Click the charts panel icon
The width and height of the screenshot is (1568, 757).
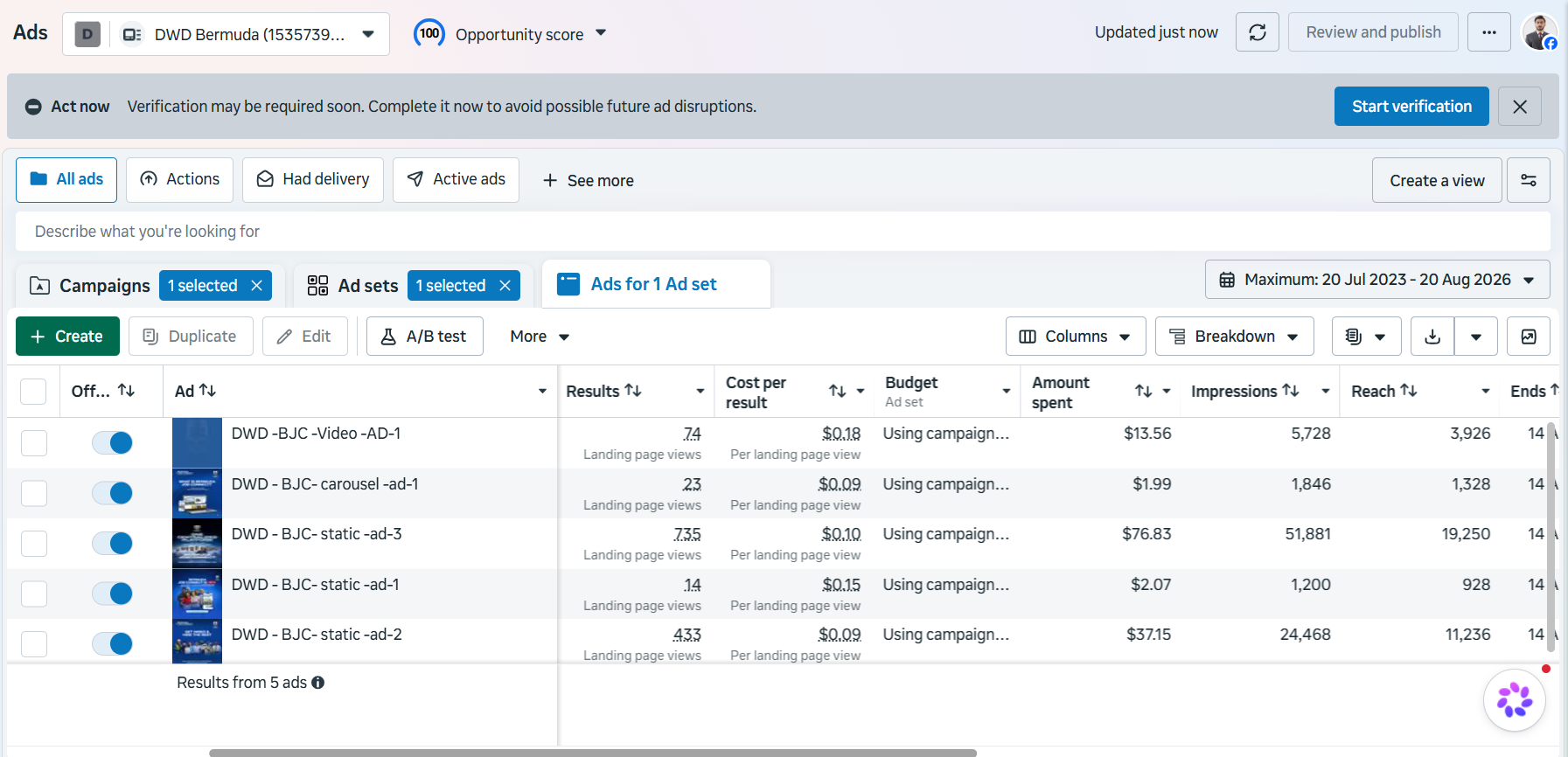pos(1529,337)
